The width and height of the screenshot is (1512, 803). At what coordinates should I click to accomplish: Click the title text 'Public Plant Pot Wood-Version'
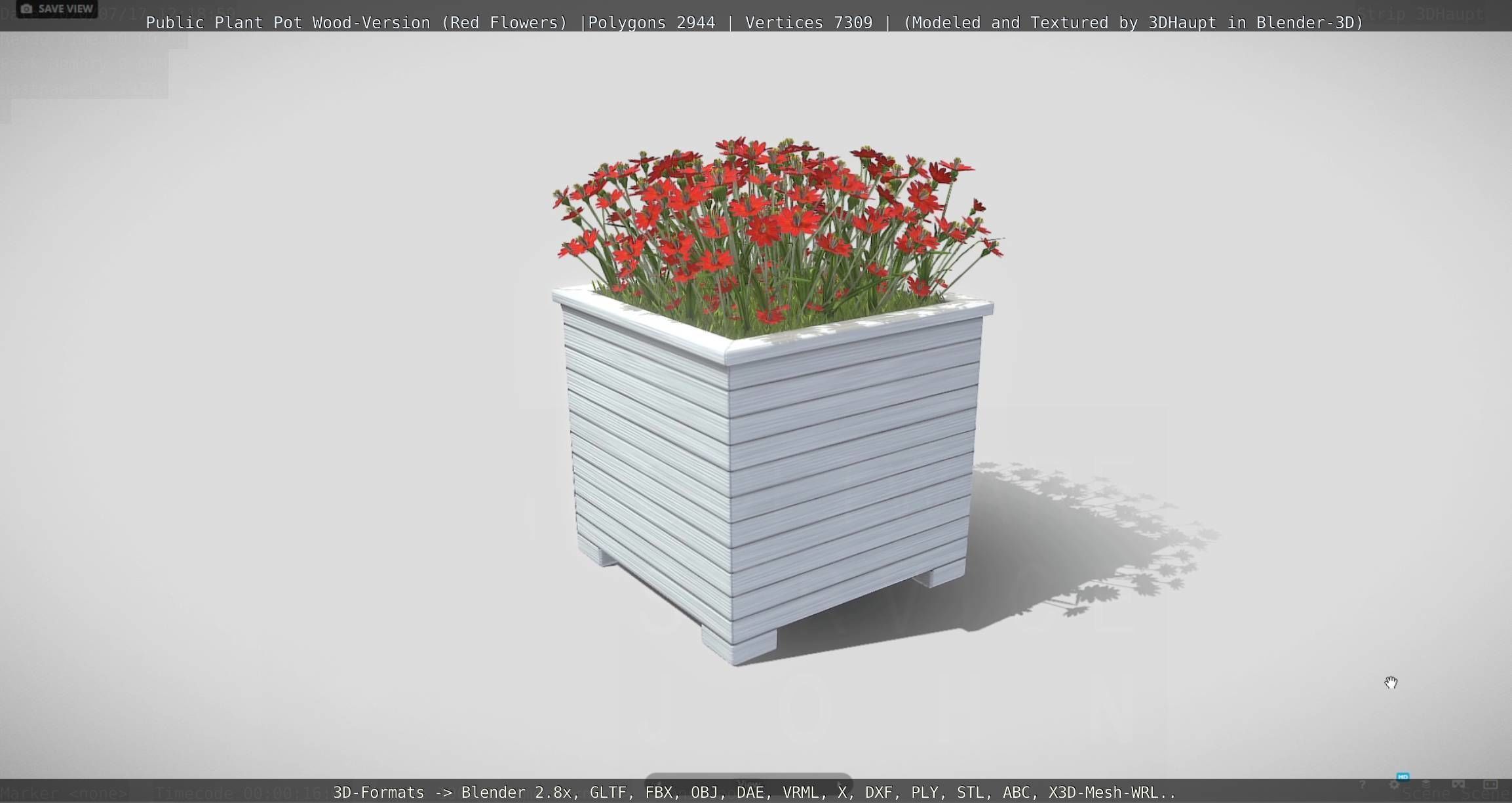click(288, 23)
